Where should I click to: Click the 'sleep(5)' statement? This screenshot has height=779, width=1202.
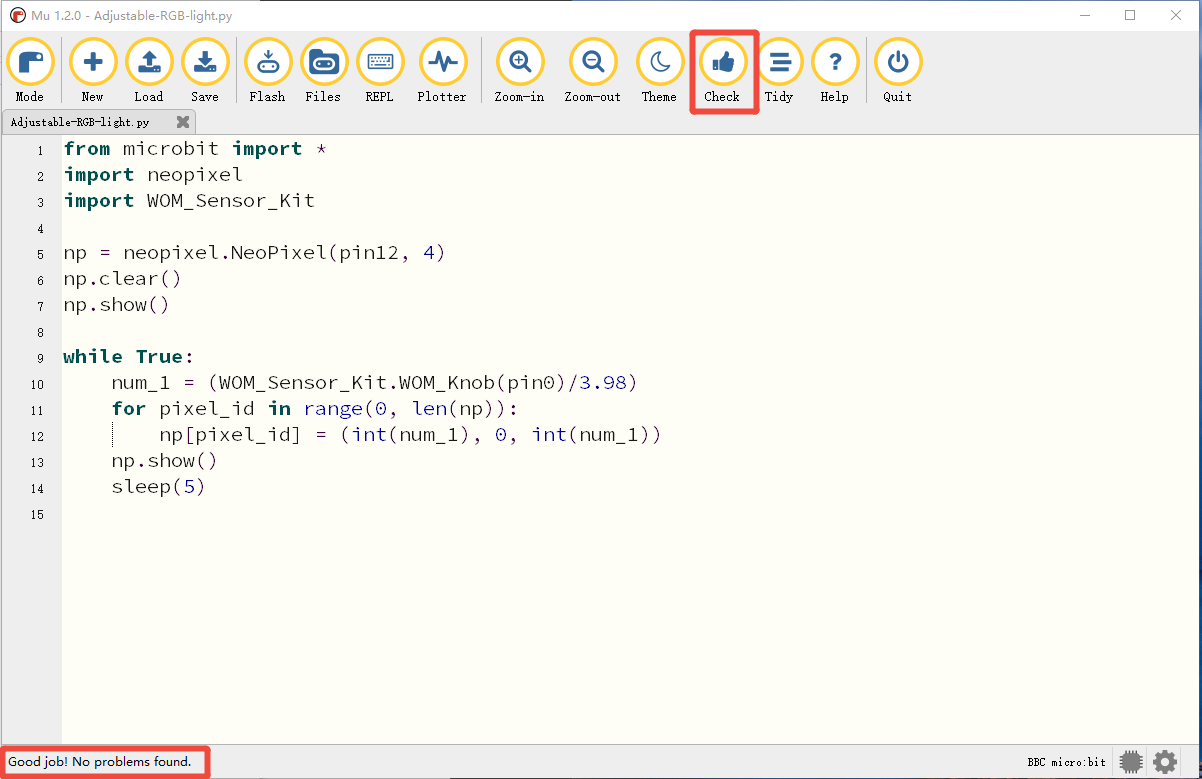tap(158, 487)
